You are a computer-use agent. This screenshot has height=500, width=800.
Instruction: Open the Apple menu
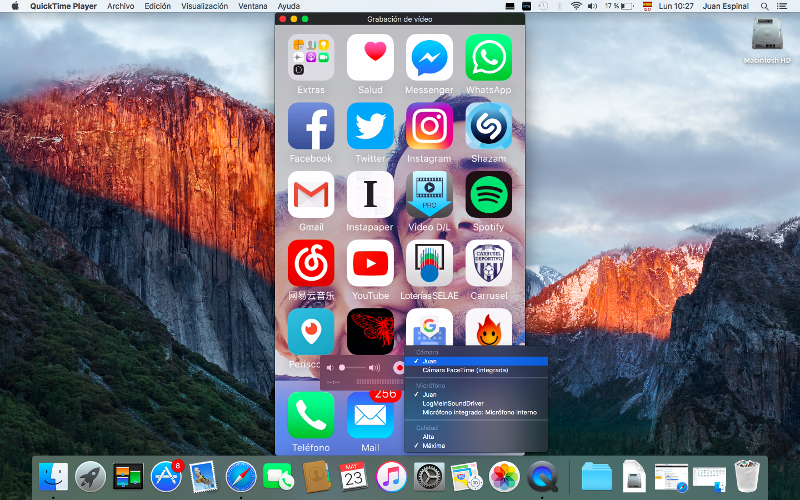15,6
